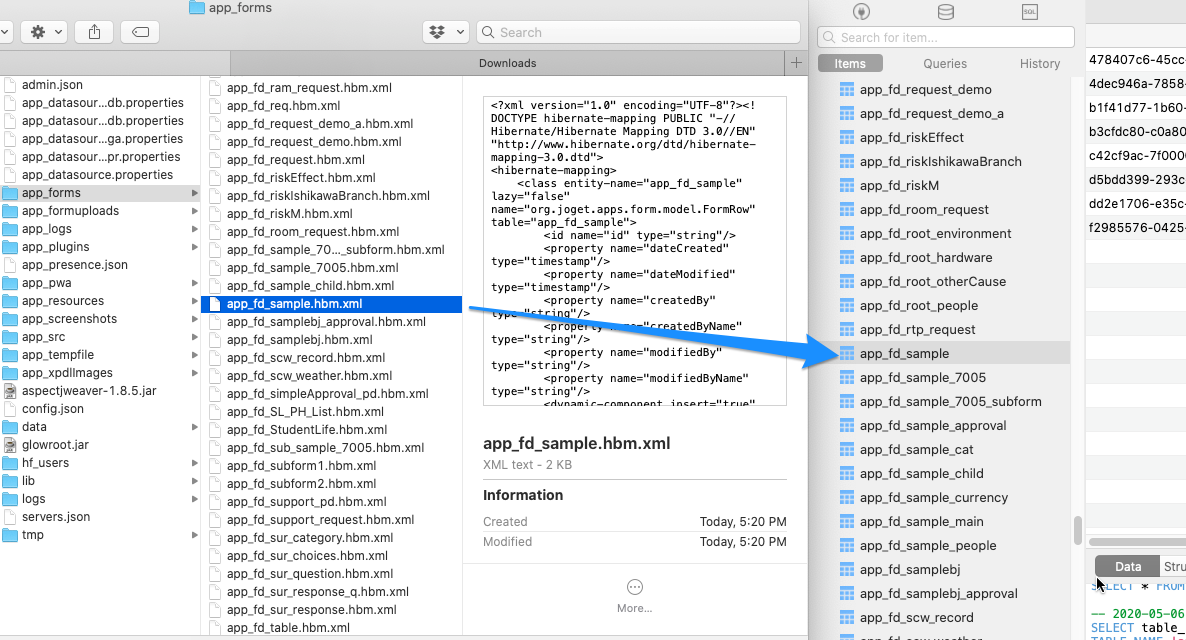The width and height of the screenshot is (1186, 640).
Task: Click the Finder share icon
Action: [94, 32]
